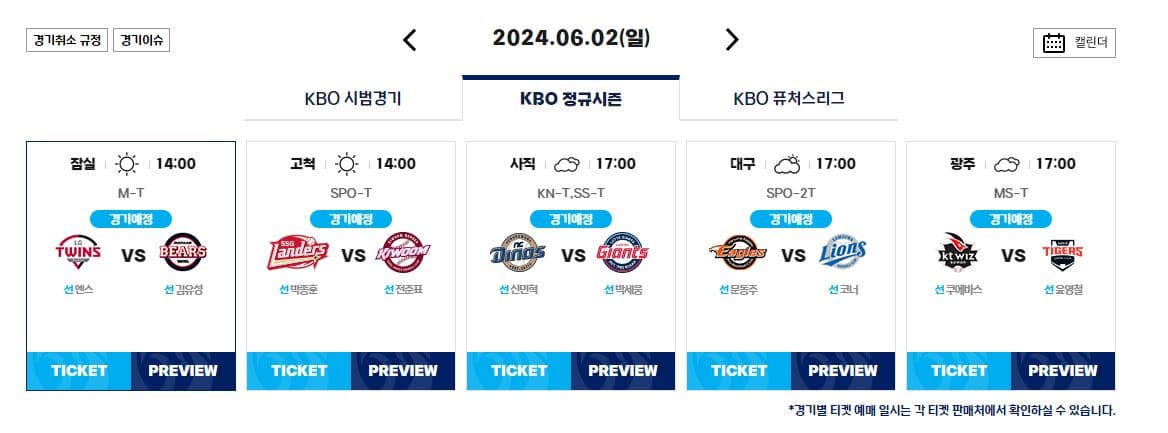Click the KIA Tigers logo
The width and height of the screenshot is (1168, 433).
point(1063,253)
